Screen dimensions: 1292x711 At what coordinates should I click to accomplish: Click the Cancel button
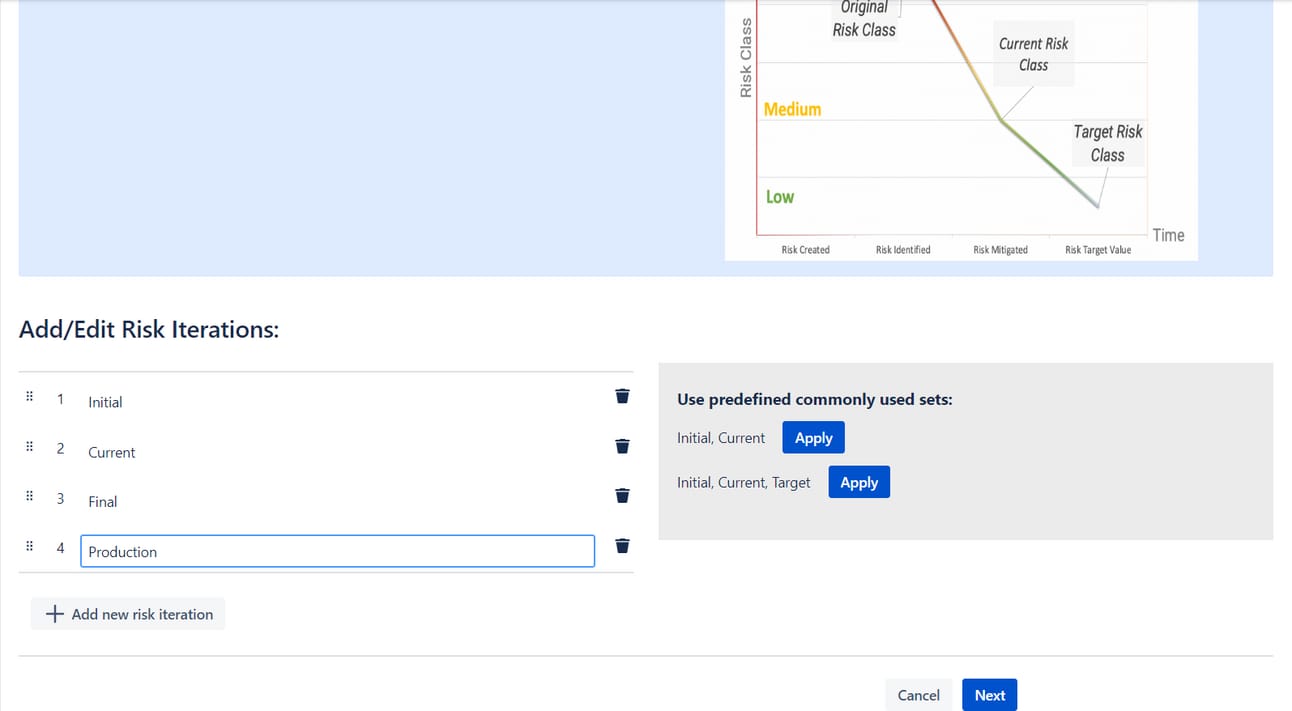(918, 695)
